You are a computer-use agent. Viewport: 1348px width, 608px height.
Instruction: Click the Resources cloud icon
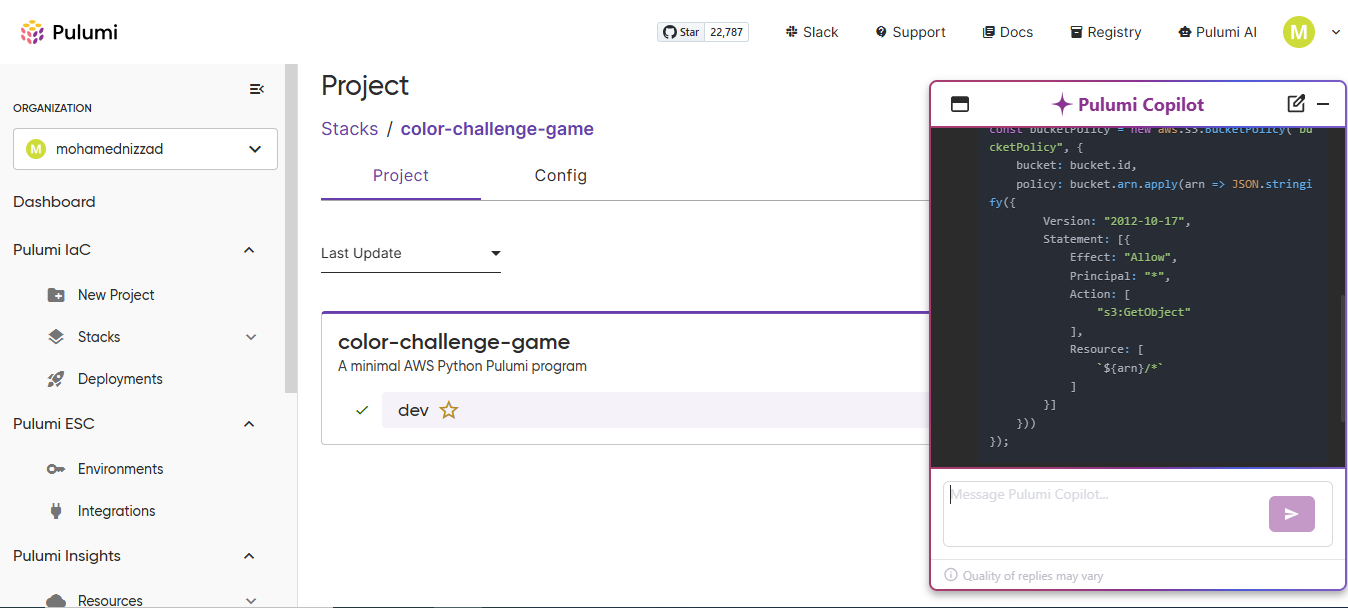click(x=56, y=600)
